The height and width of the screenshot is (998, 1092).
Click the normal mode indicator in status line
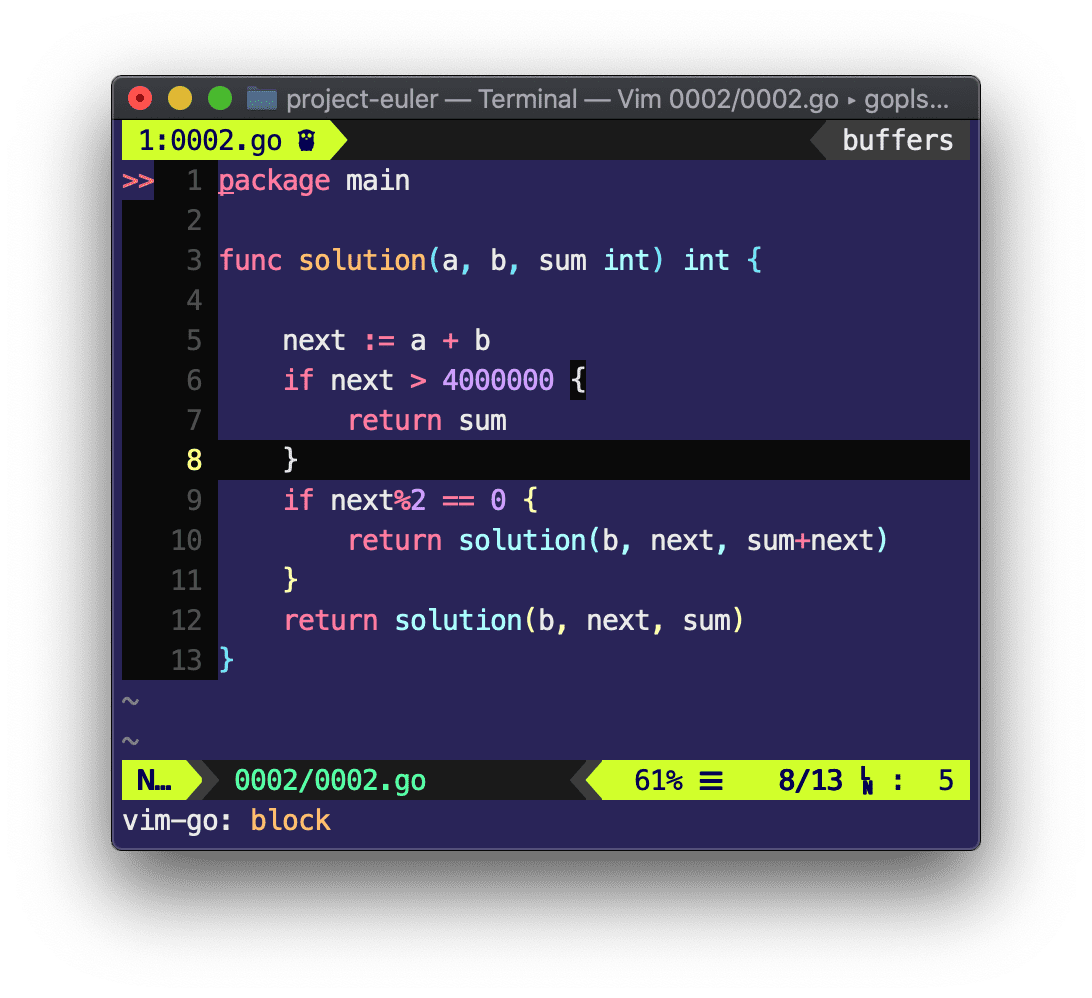(x=153, y=780)
